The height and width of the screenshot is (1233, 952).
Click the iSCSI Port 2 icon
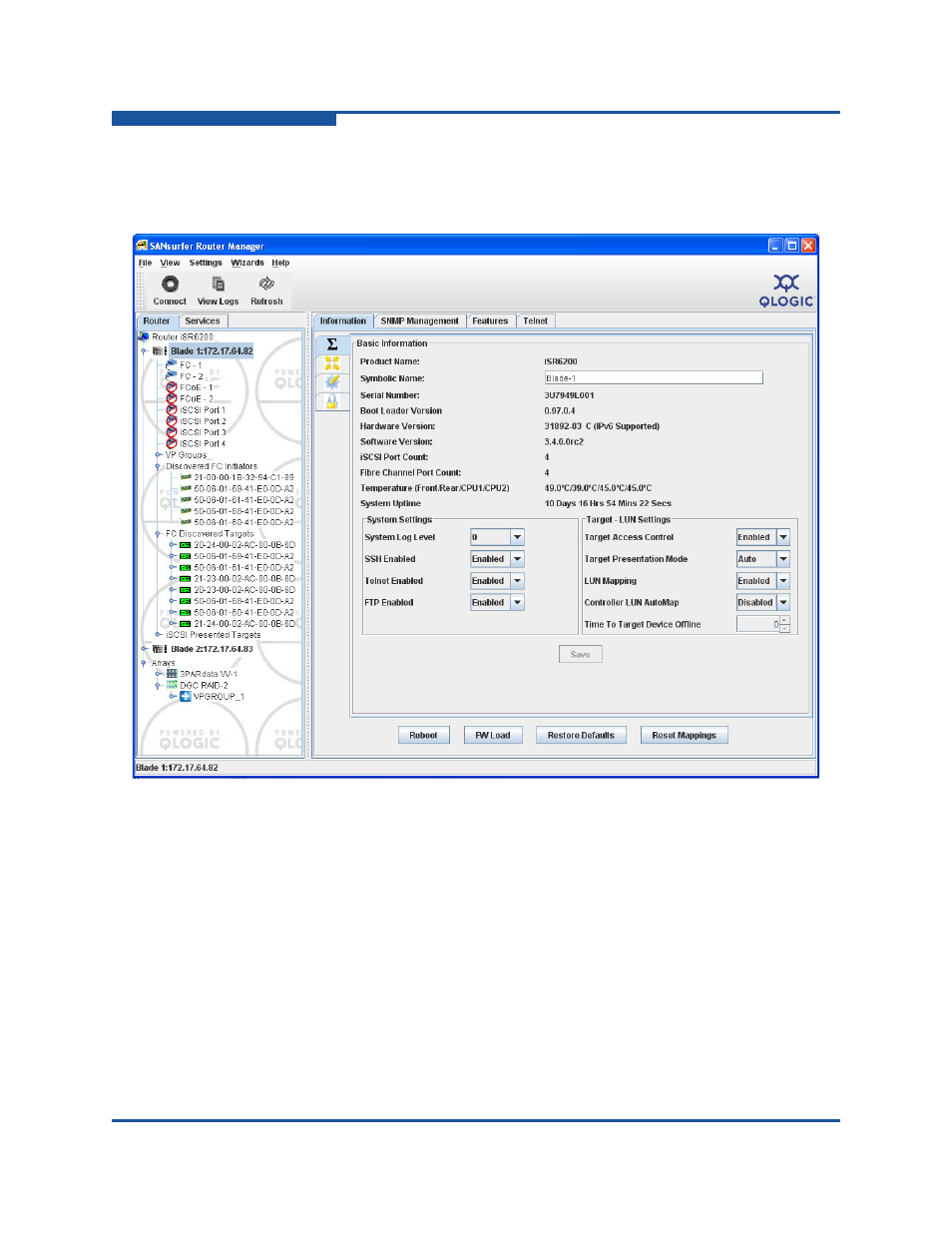(x=172, y=421)
